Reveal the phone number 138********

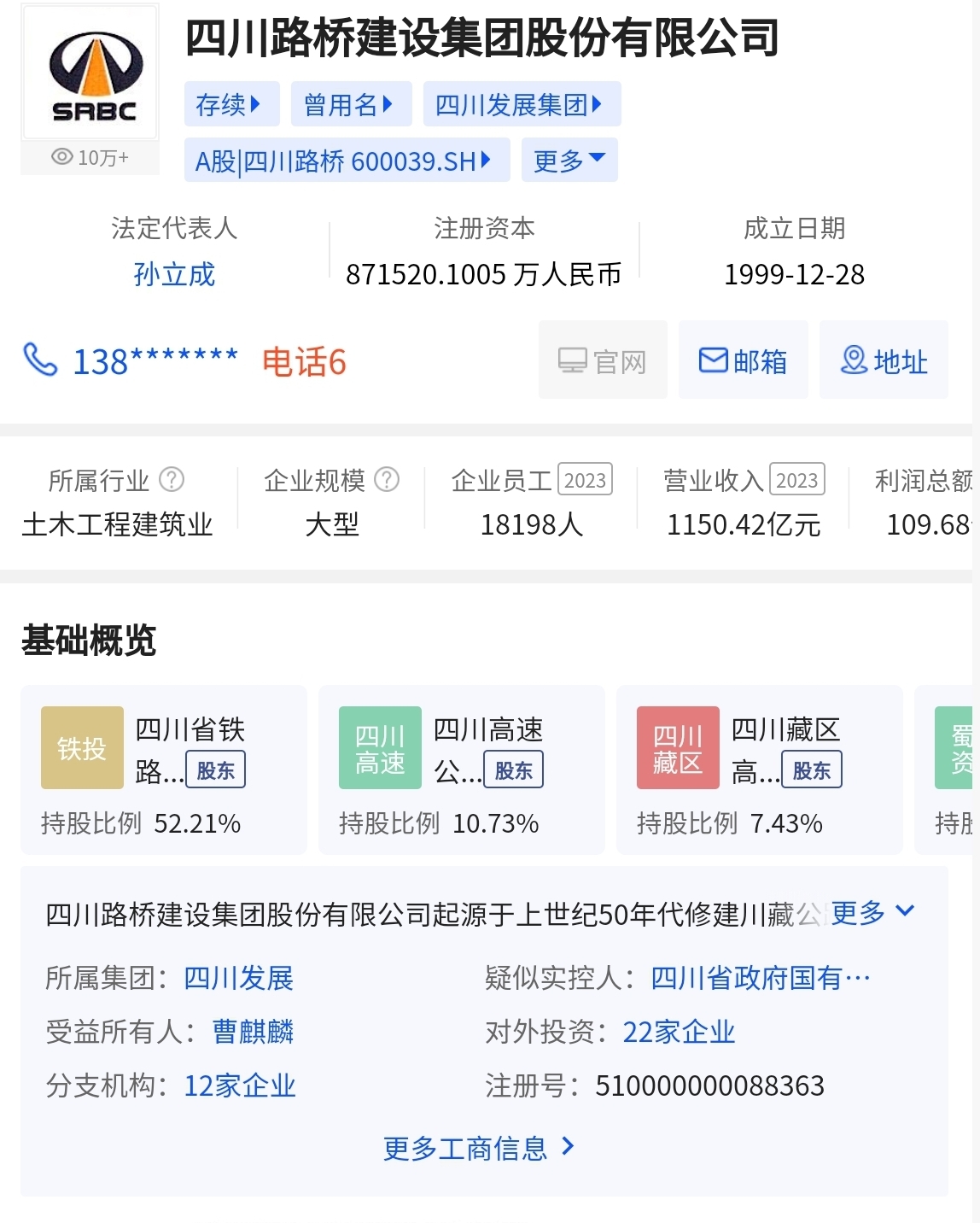pos(155,361)
